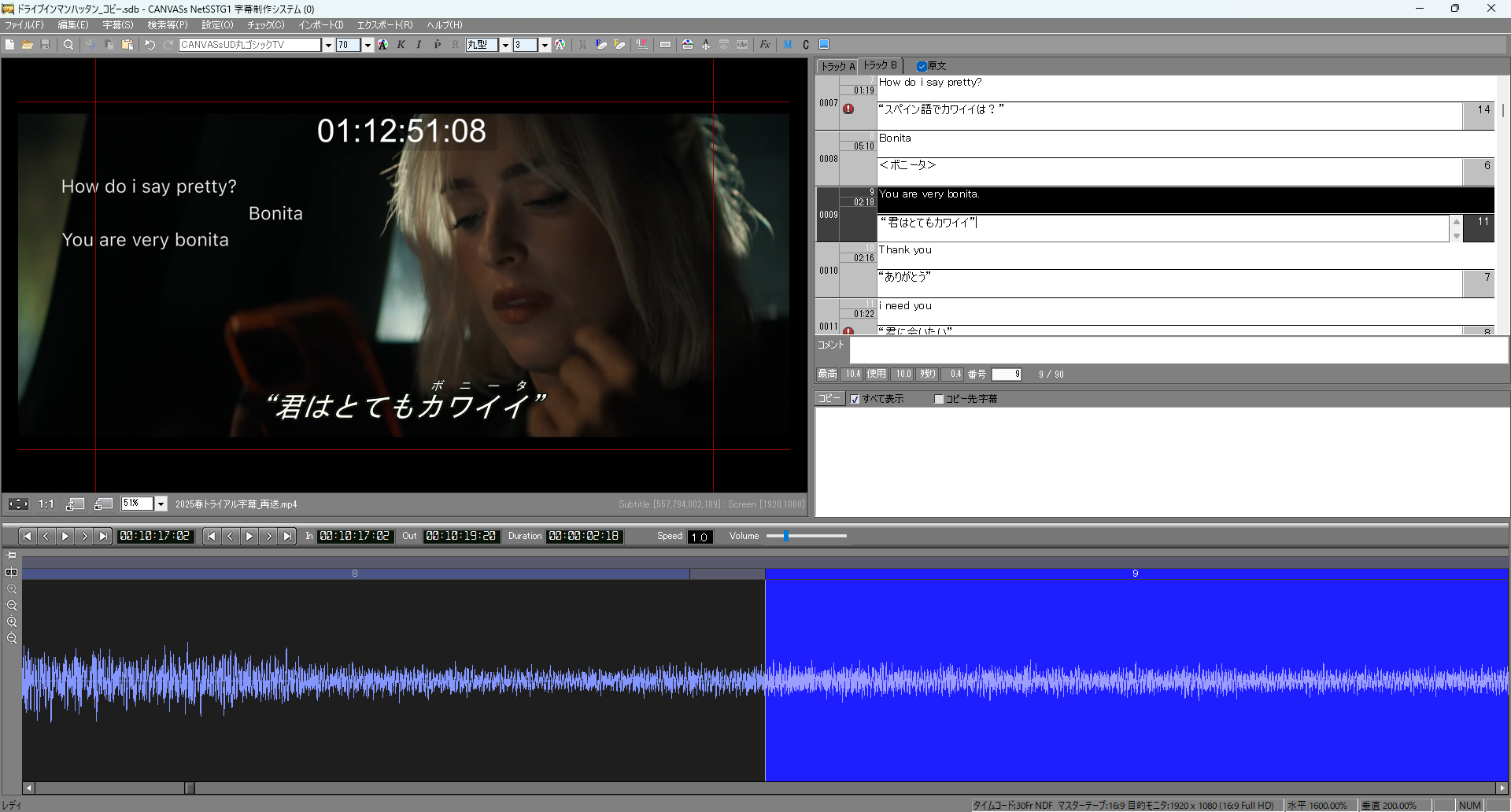1511x812 pixels.
Task: Jump to the subtitle out point
Action: (x=288, y=536)
